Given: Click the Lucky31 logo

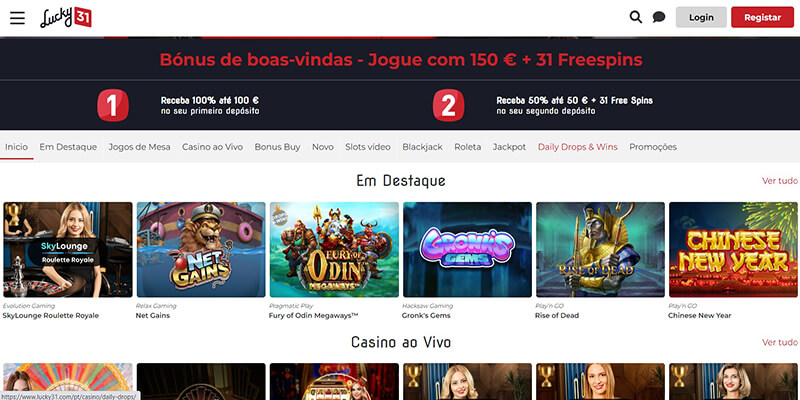Looking at the screenshot, I should (x=66, y=17).
